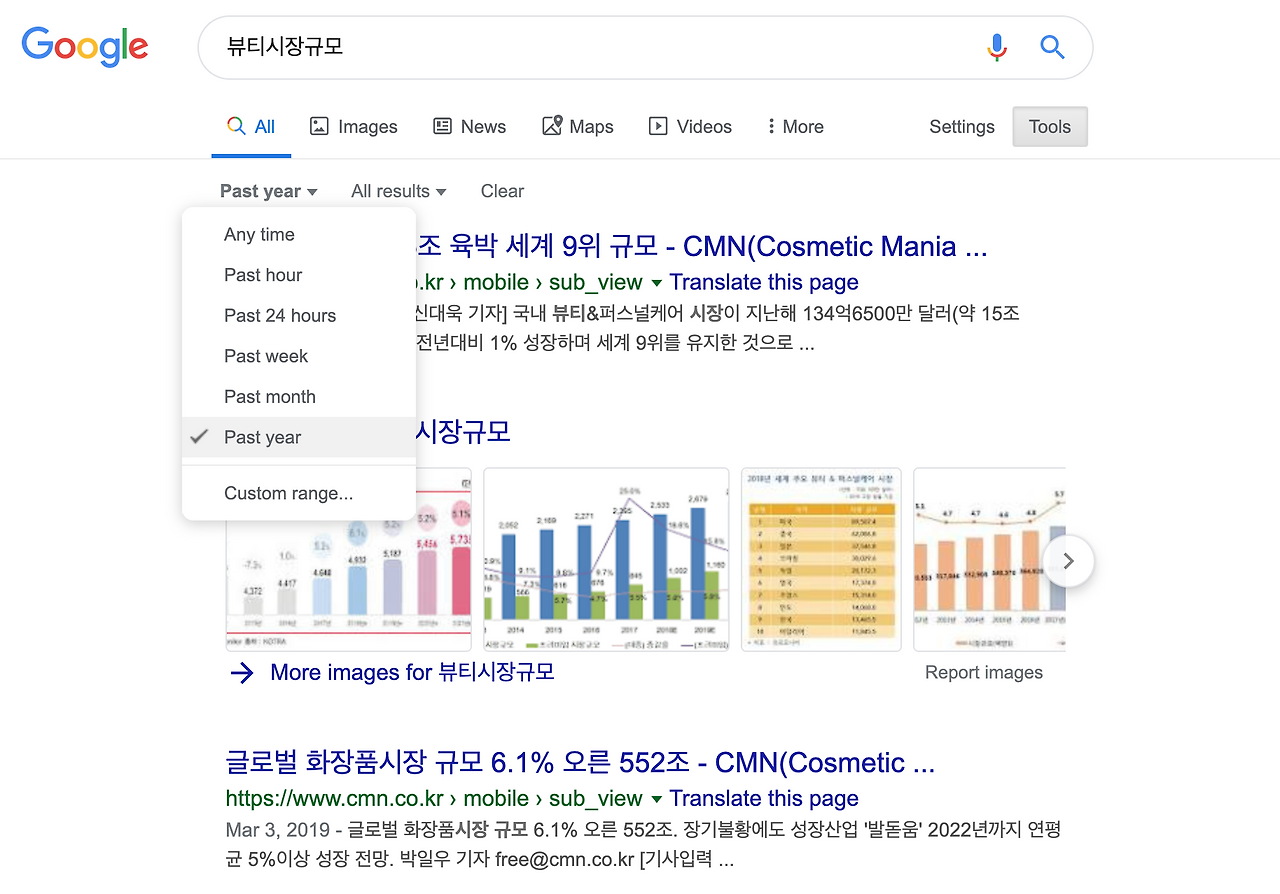
Task: Choose Any time from the menu
Action: point(299,235)
